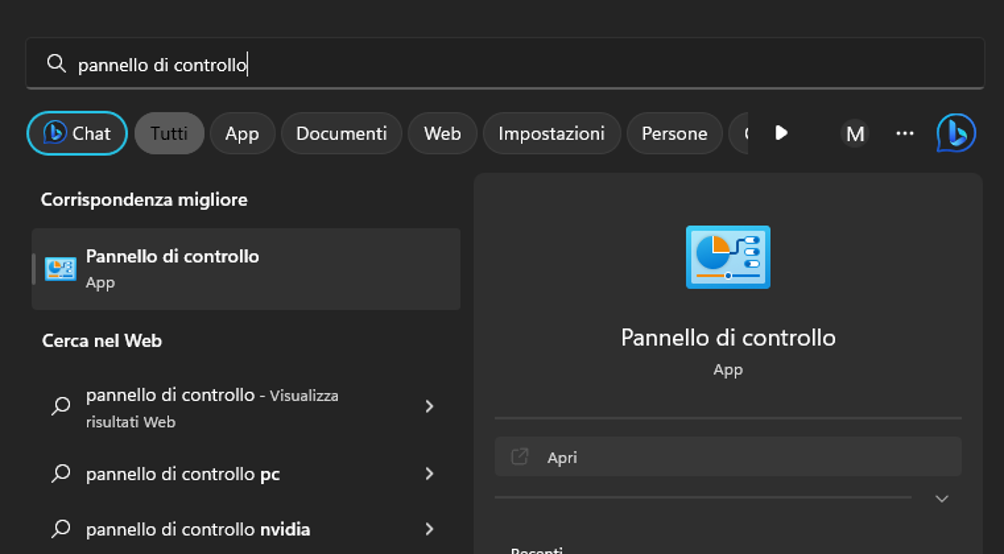This screenshot has height=554, width=1004.
Task: Launch Bing chat icon at top right
Action: pyautogui.click(x=956, y=133)
